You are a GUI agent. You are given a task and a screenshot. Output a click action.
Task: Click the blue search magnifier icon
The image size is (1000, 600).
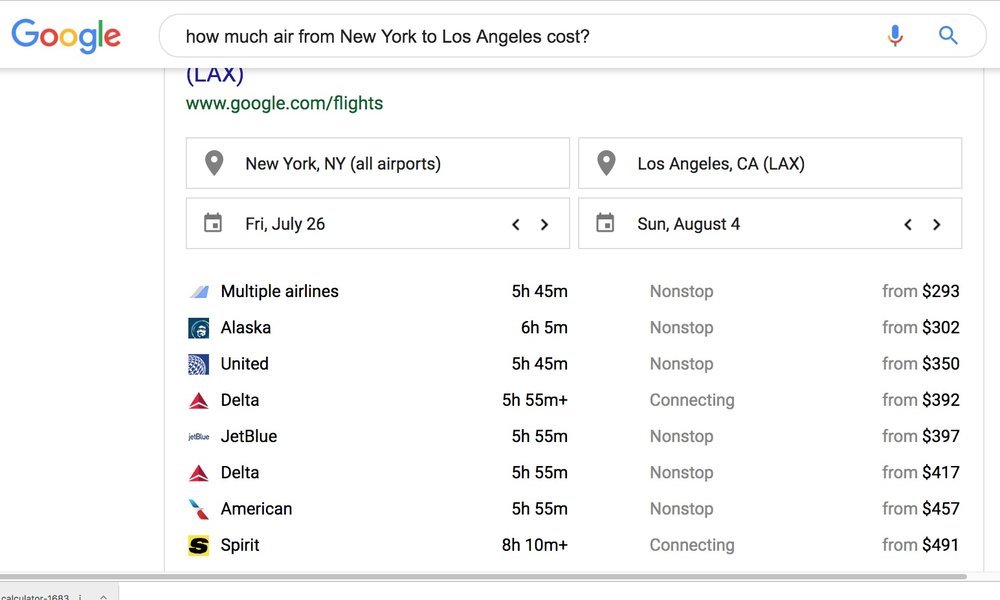(948, 36)
